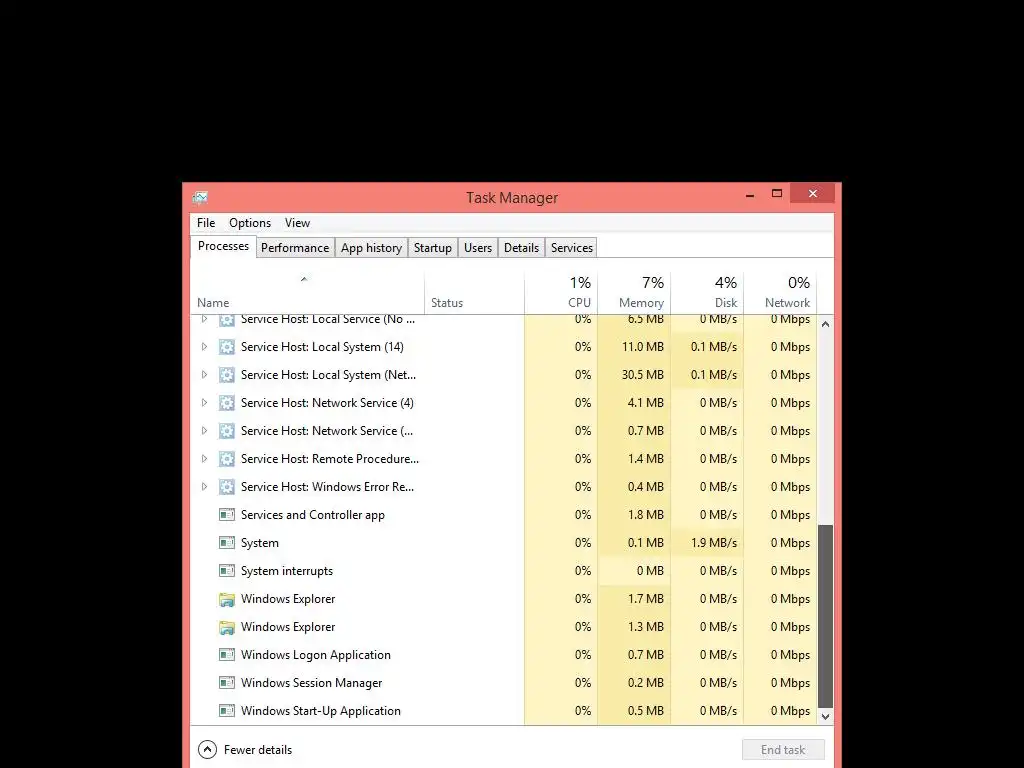Image resolution: width=1024 pixels, height=768 pixels.
Task: Select Windows Start-Up Application process
Action: tap(504, 711)
